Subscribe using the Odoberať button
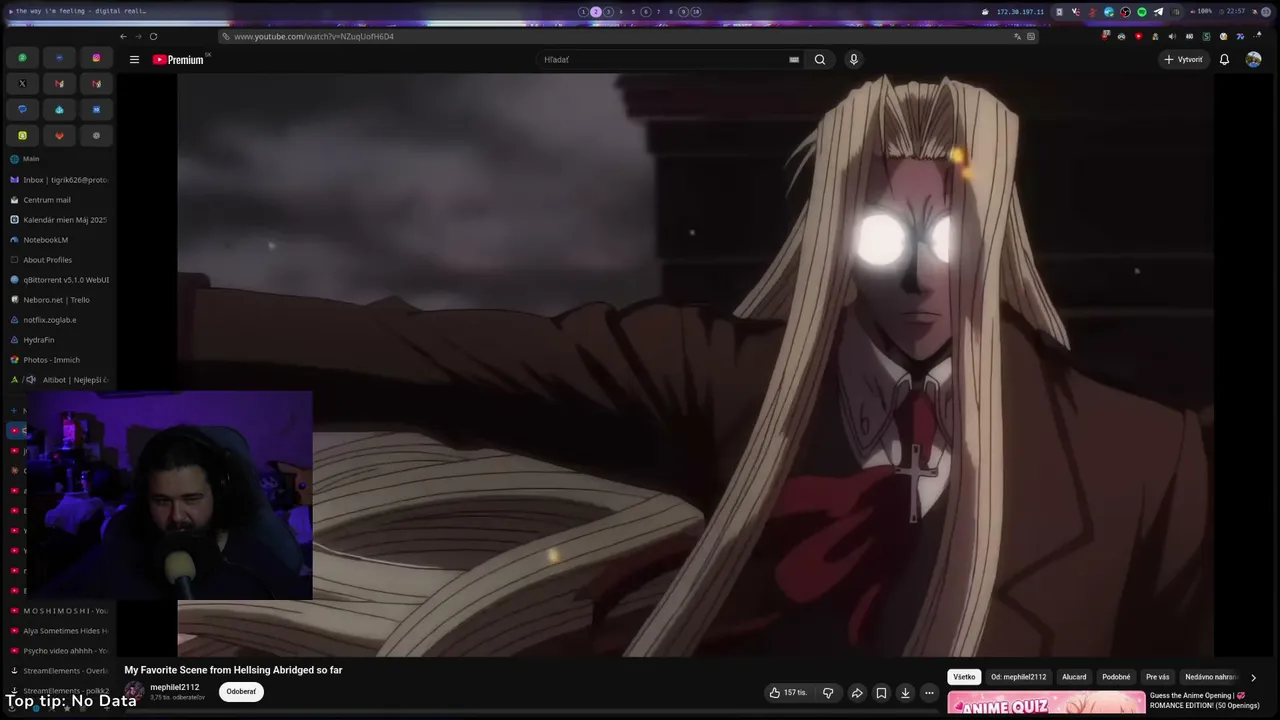This screenshot has width=1280, height=720. pos(241,692)
